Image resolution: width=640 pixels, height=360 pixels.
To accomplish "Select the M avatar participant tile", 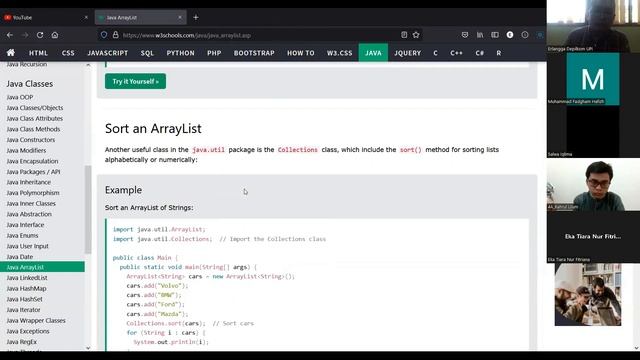I will click(593, 79).
